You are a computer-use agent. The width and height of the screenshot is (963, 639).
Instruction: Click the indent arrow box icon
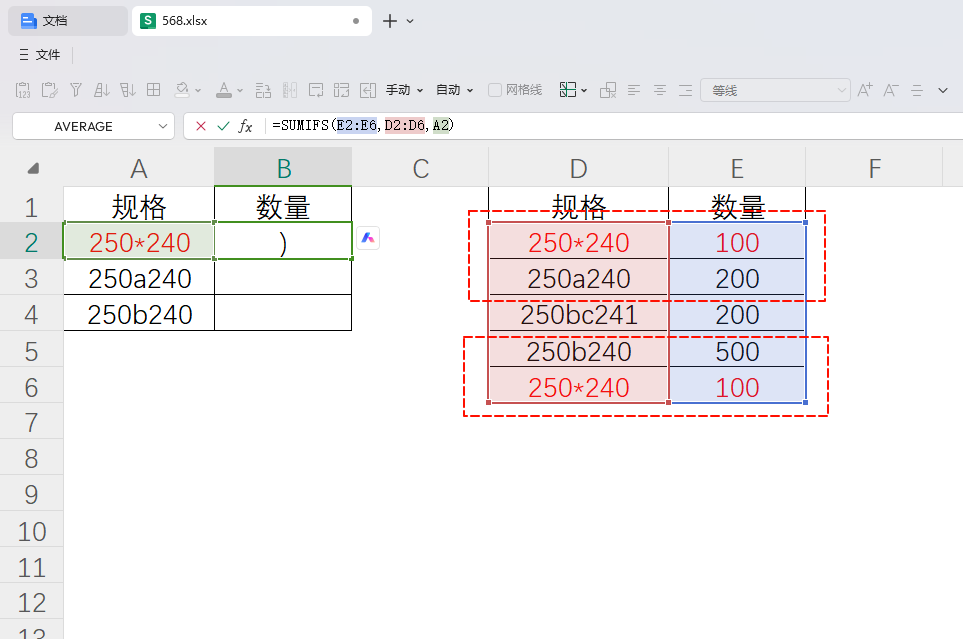[368, 90]
